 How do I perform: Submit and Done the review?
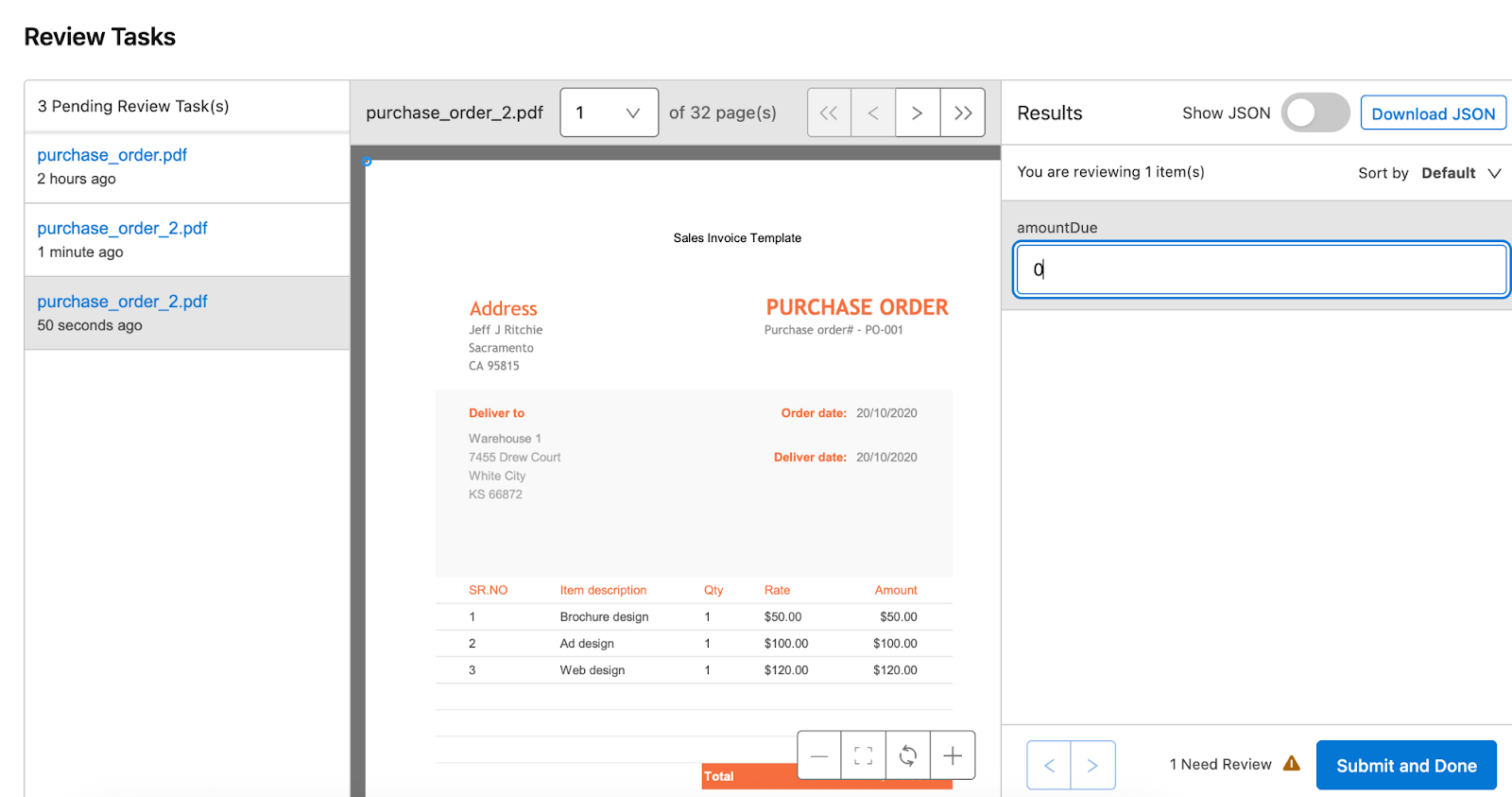1406,765
